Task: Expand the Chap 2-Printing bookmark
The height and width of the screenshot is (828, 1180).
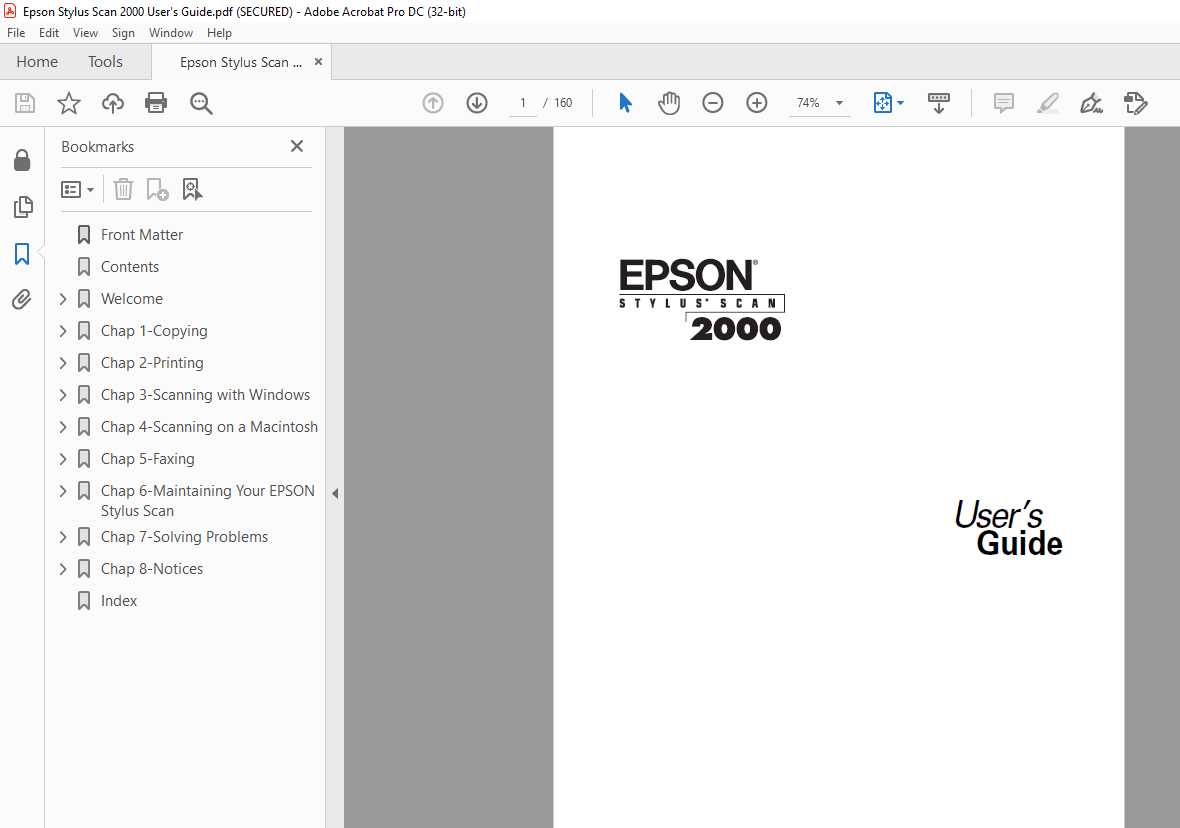Action: point(63,363)
